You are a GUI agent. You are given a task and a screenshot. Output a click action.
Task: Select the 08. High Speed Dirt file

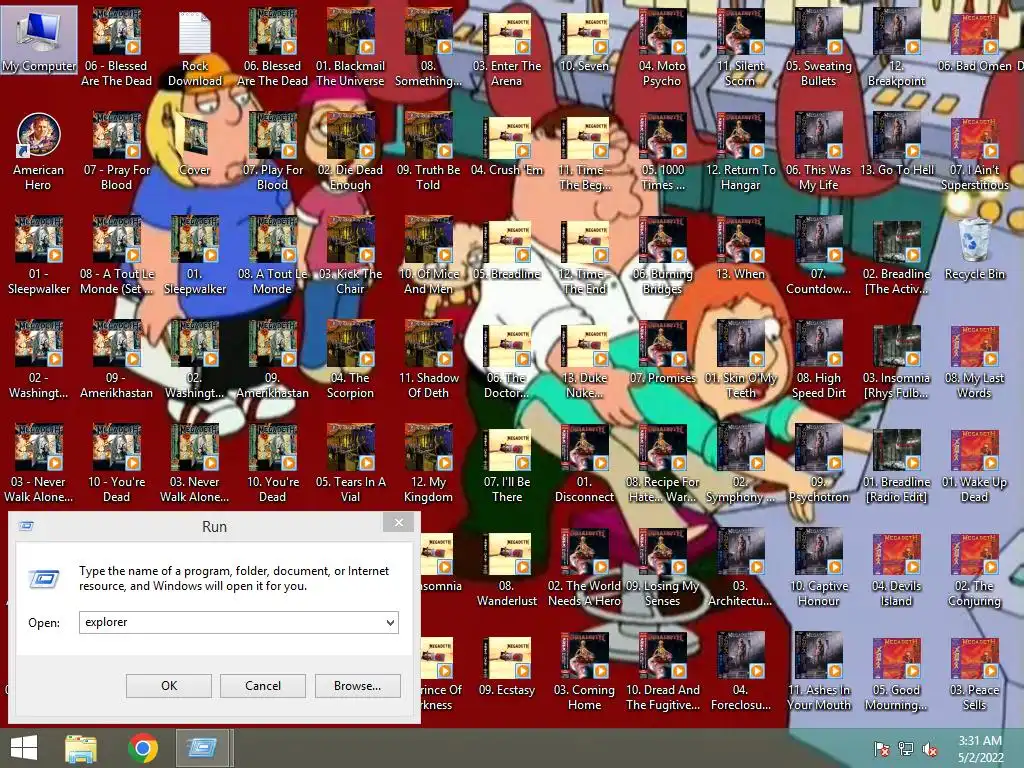pos(818,359)
